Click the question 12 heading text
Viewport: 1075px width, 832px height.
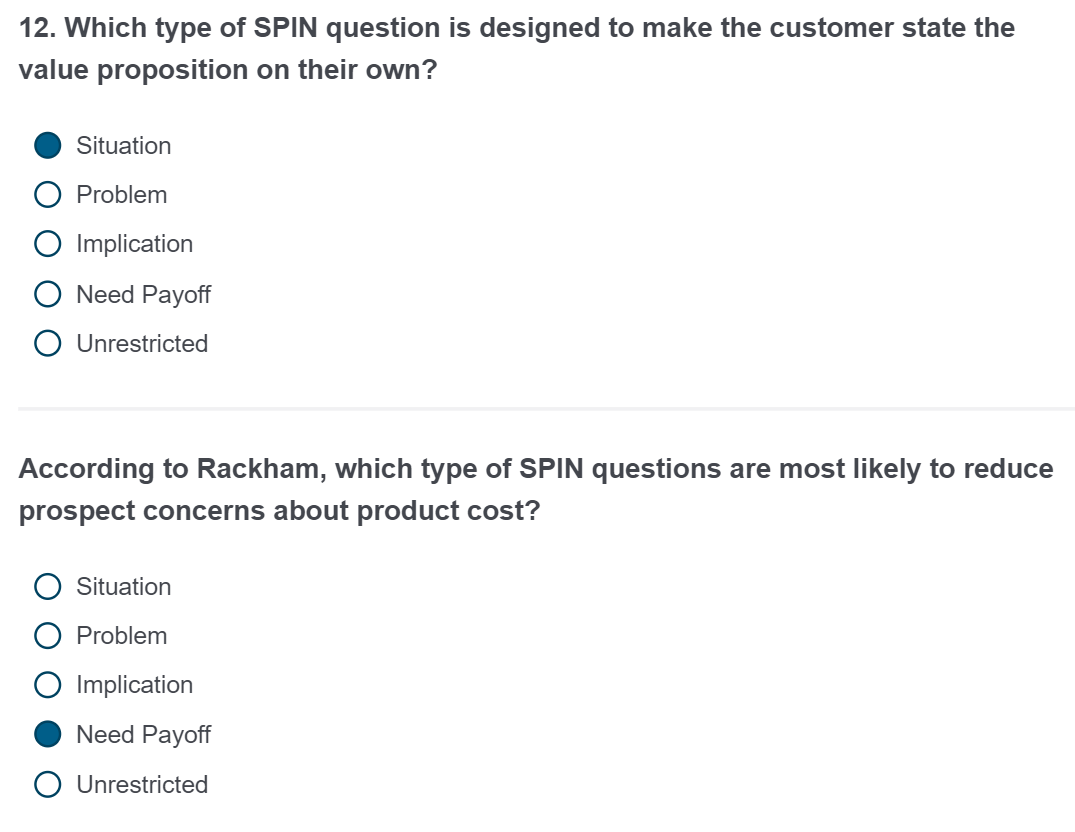(x=516, y=48)
